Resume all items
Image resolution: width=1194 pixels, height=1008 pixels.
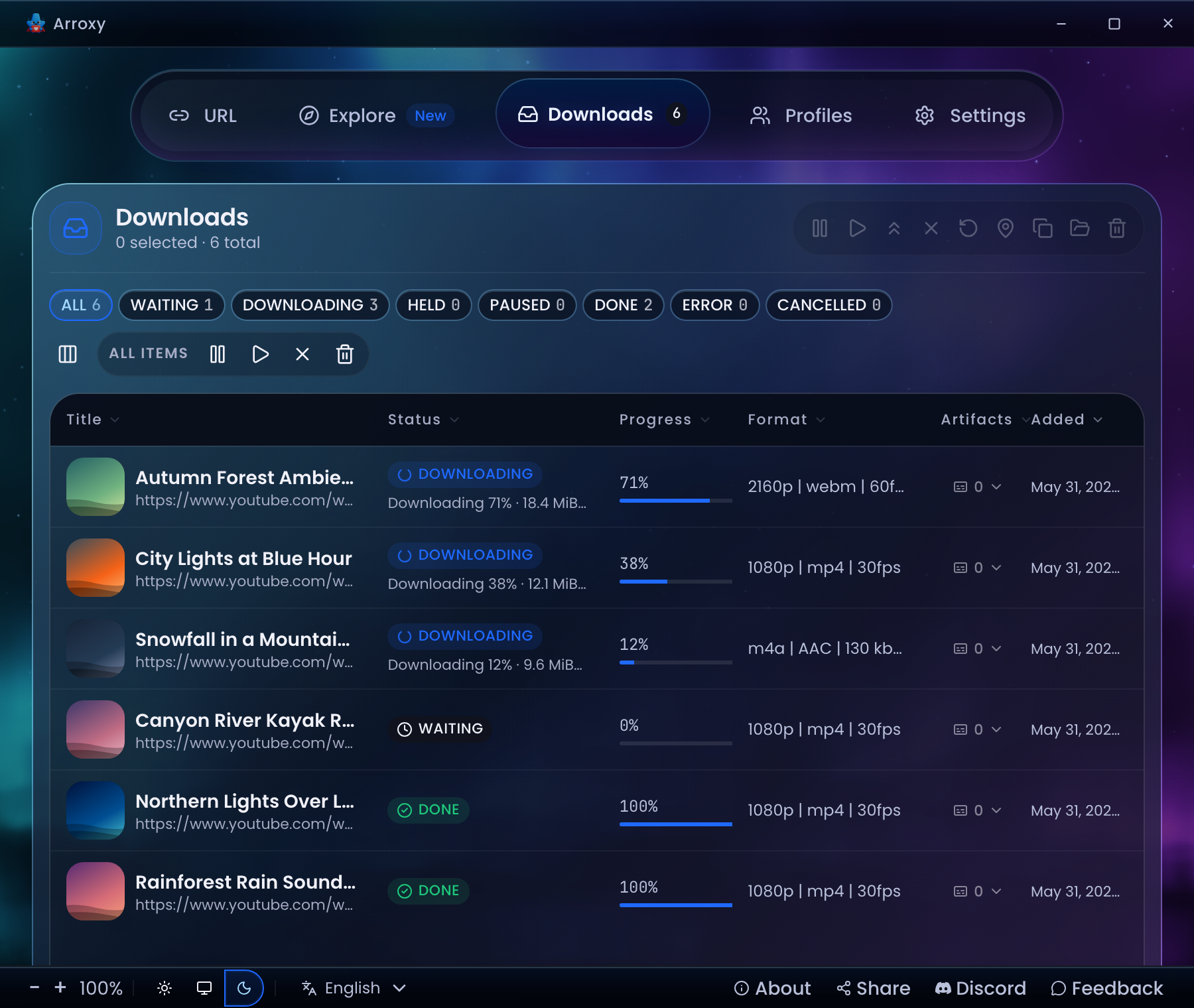click(x=260, y=354)
